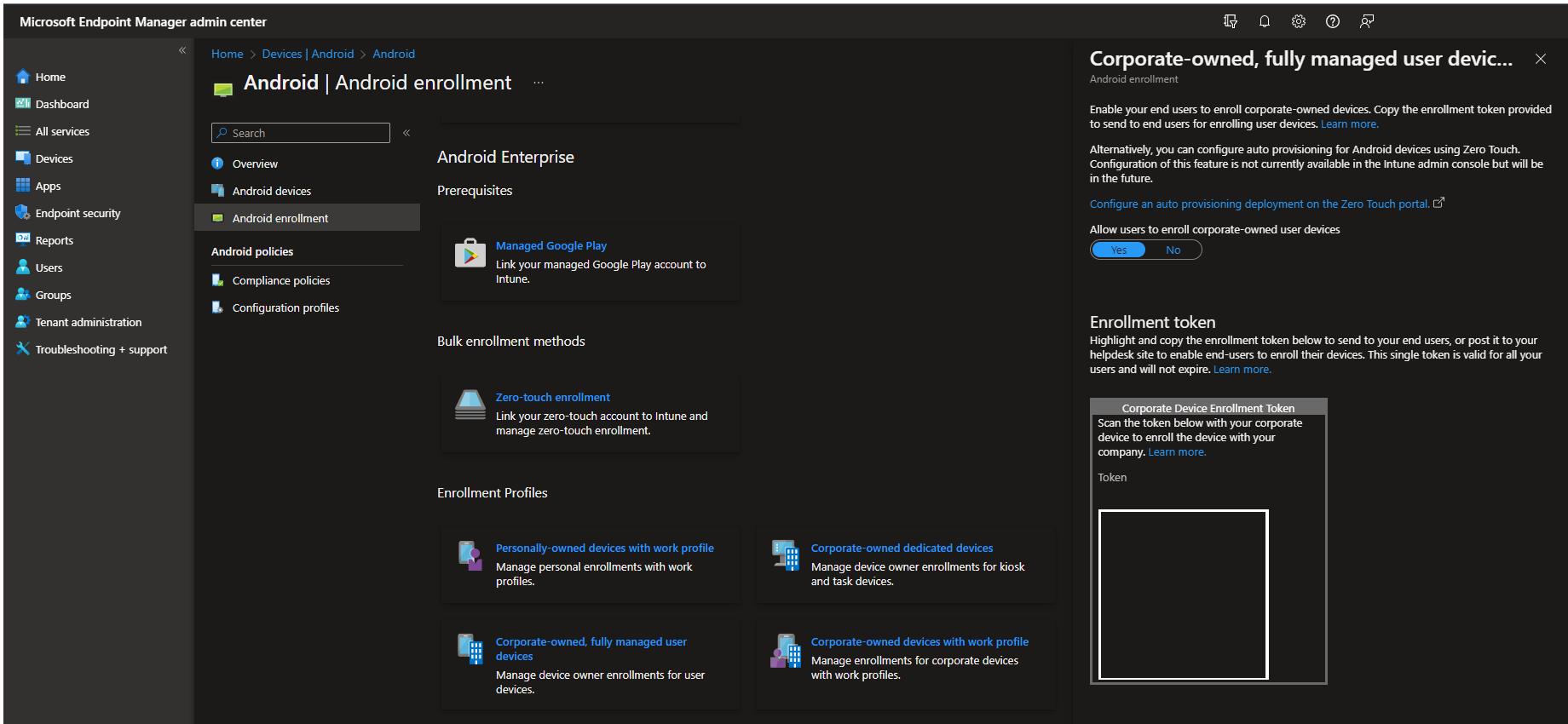Screen dimensions: 1568x724
Task: Click the Managed Google Play icon
Action: [x=470, y=253]
